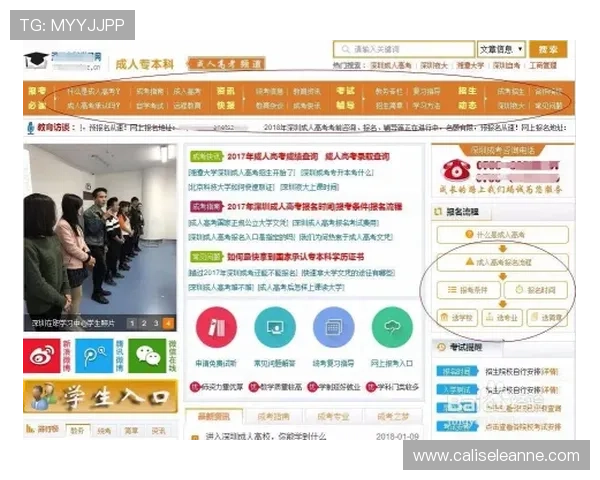600x480 pixels.
Task: Click the blue calendar circle icon
Action: coord(333,327)
